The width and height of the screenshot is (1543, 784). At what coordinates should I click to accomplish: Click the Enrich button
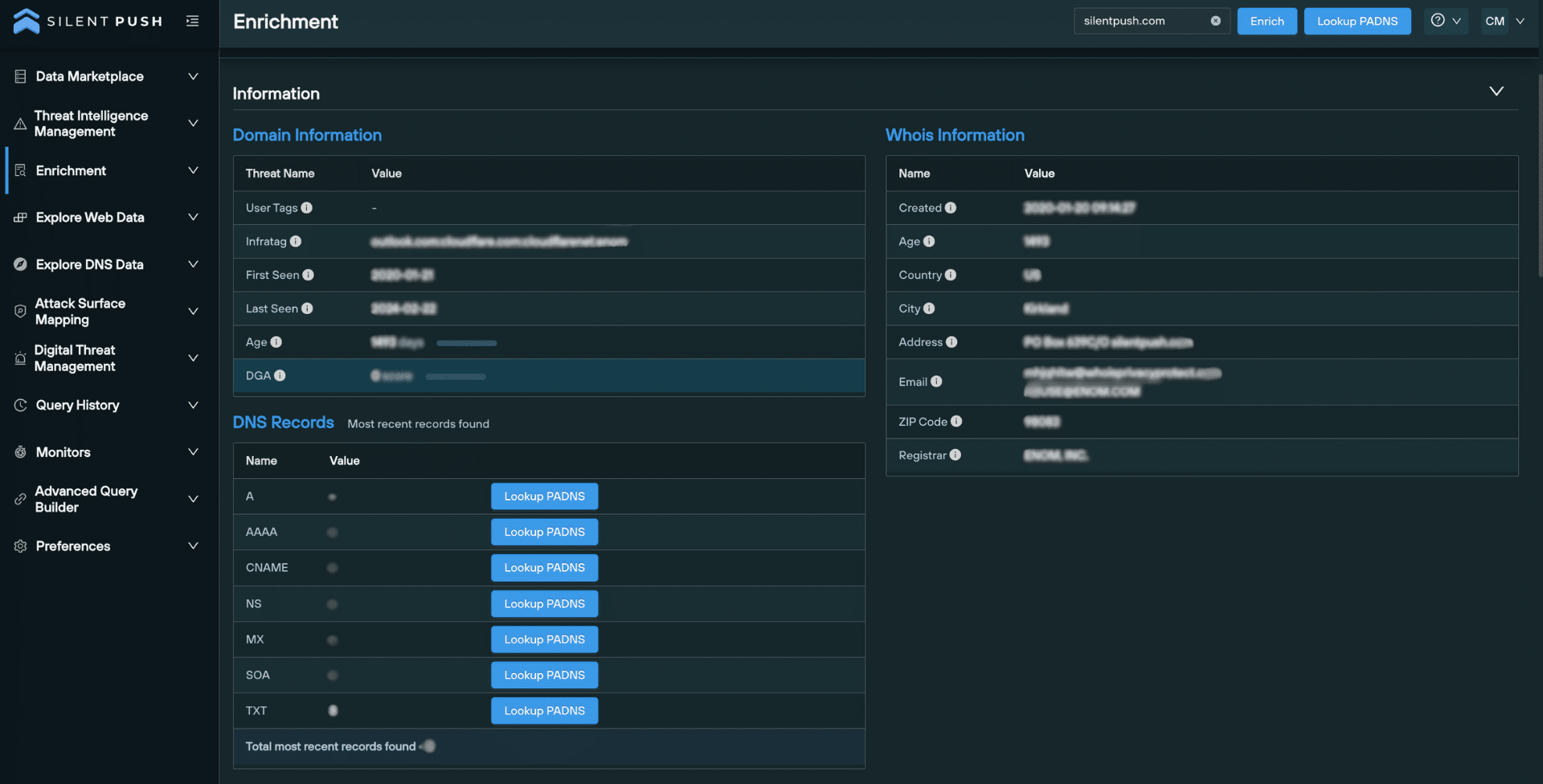pos(1267,21)
